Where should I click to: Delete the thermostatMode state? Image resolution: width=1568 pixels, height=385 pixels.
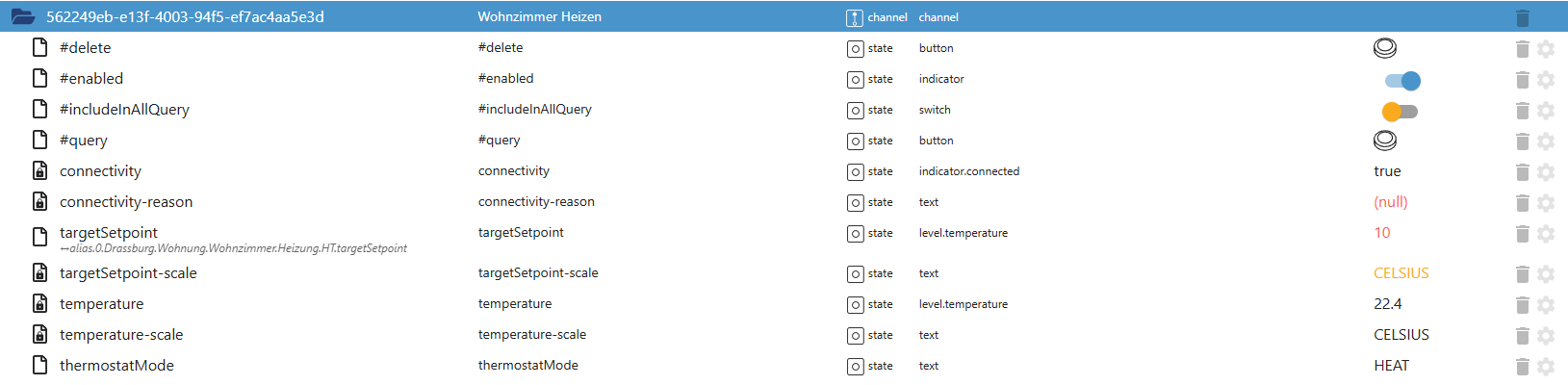pyautogui.click(x=1522, y=366)
